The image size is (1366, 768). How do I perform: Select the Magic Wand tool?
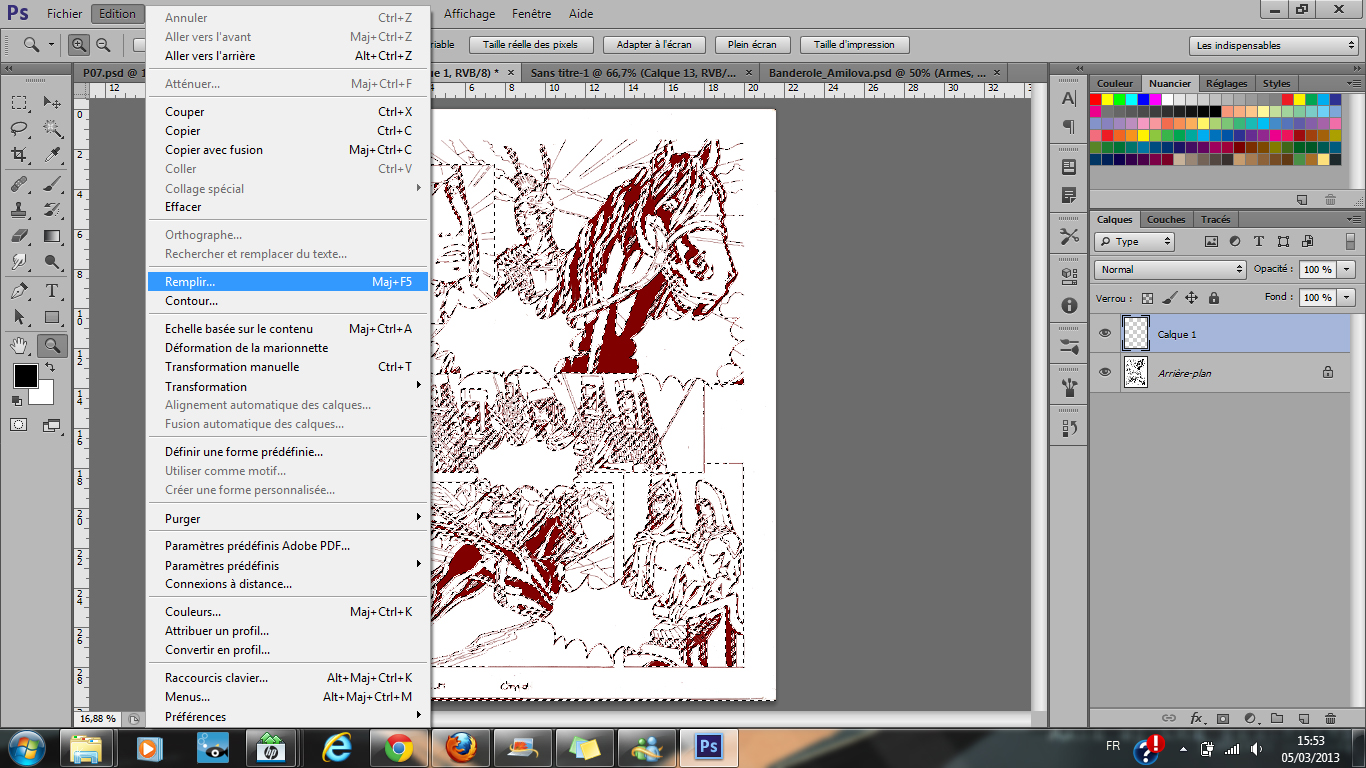52,128
